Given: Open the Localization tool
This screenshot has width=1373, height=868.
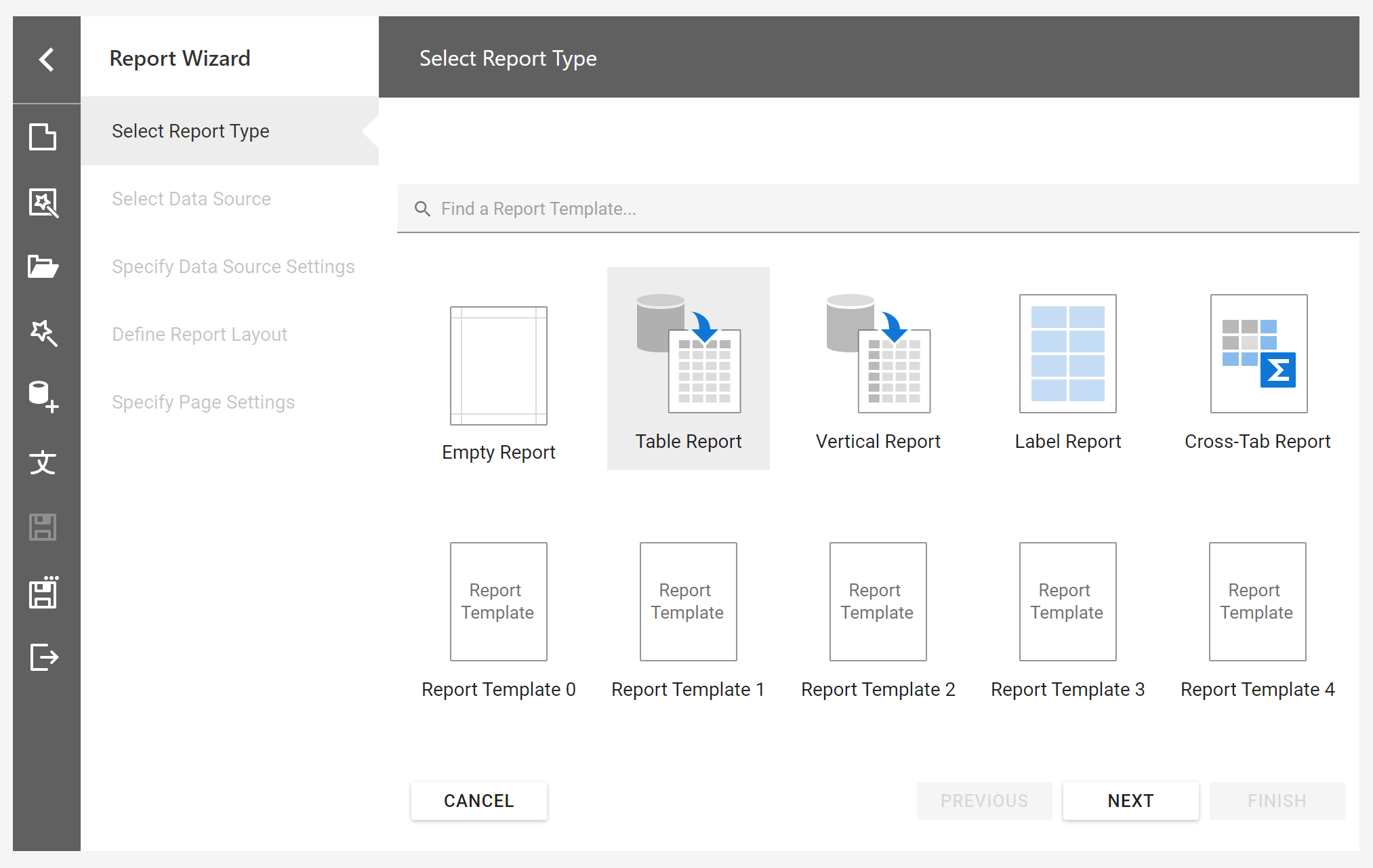Looking at the screenshot, I should click(45, 463).
